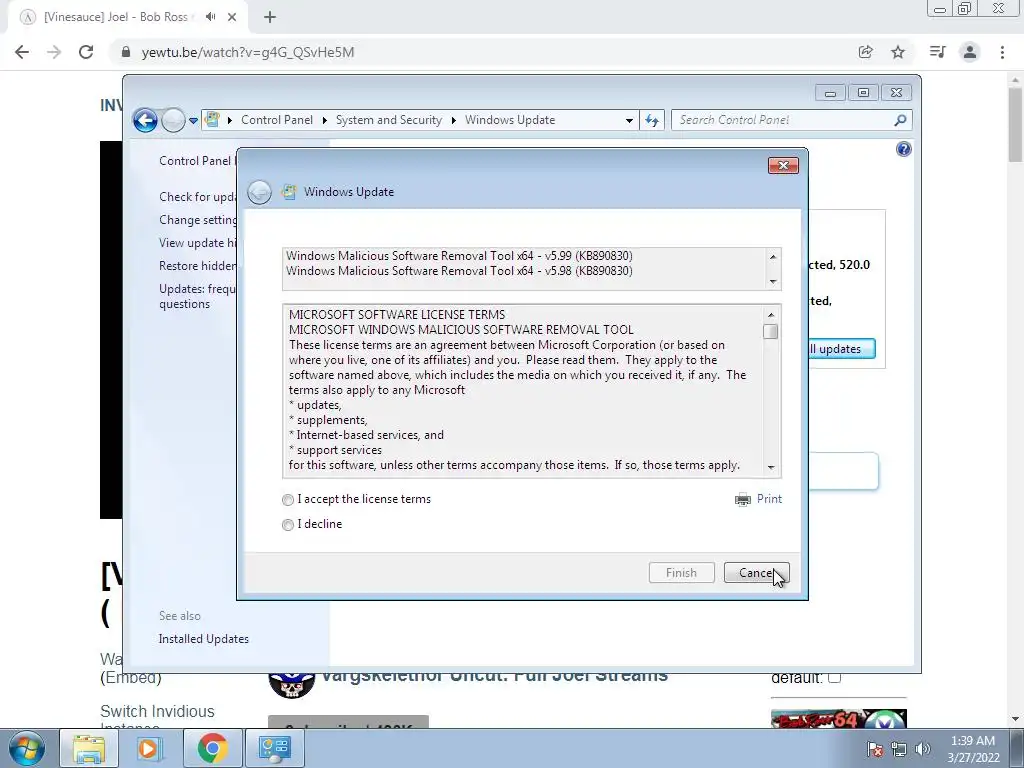Go back in Chrome browser history

tap(22, 52)
